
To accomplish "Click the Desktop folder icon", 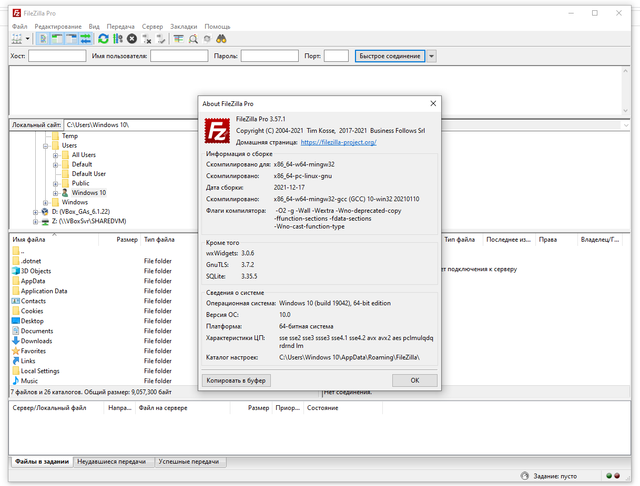I will (16, 321).
